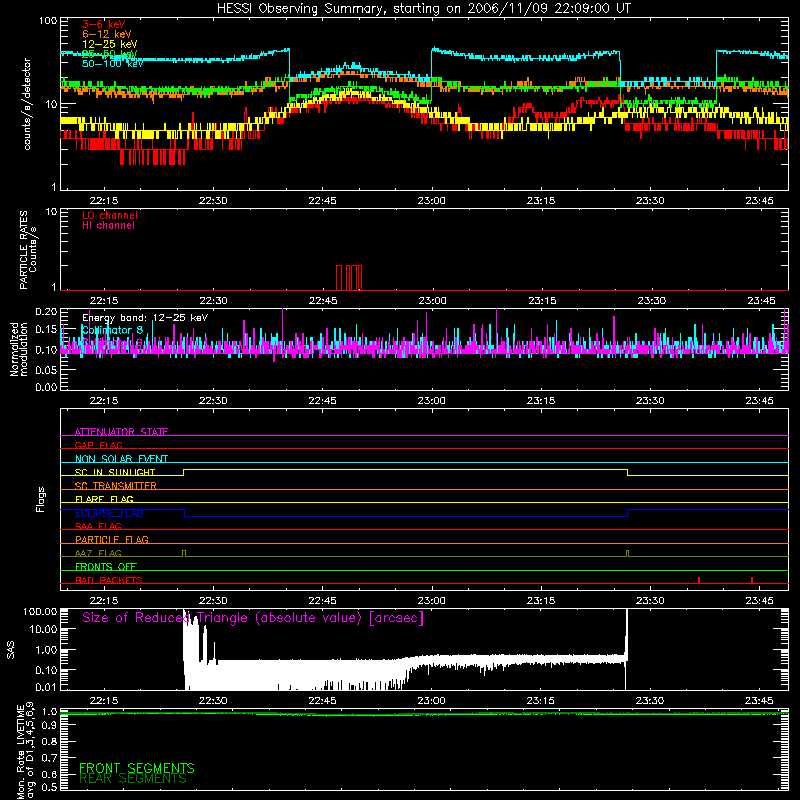800x800 pixels.
Task: Click the '0.9' tick on livetime axis
Action: pyautogui.click(x=50, y=726)
